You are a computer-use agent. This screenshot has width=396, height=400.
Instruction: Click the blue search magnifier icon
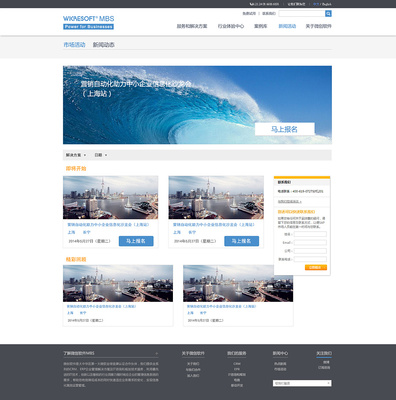coord(328,13)
